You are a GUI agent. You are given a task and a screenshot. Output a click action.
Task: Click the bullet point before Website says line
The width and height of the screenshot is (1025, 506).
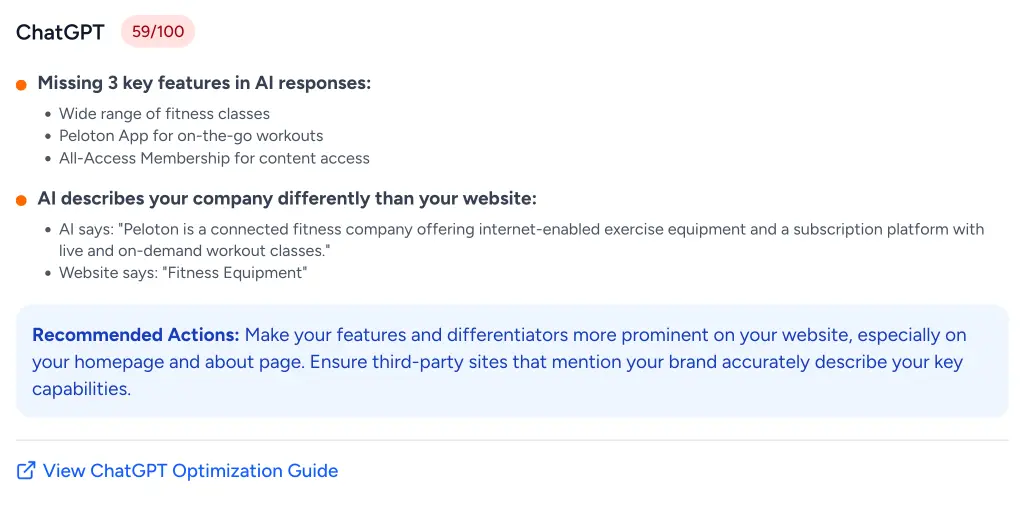pyautogui.click(x=48, y=273)
